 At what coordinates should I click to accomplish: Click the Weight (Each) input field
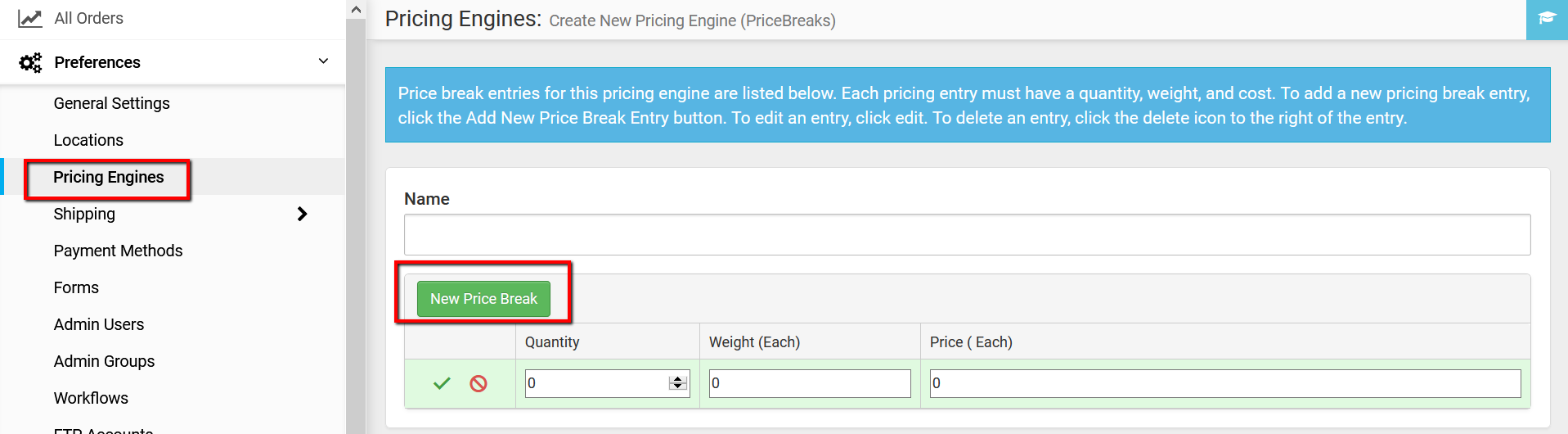810,383
